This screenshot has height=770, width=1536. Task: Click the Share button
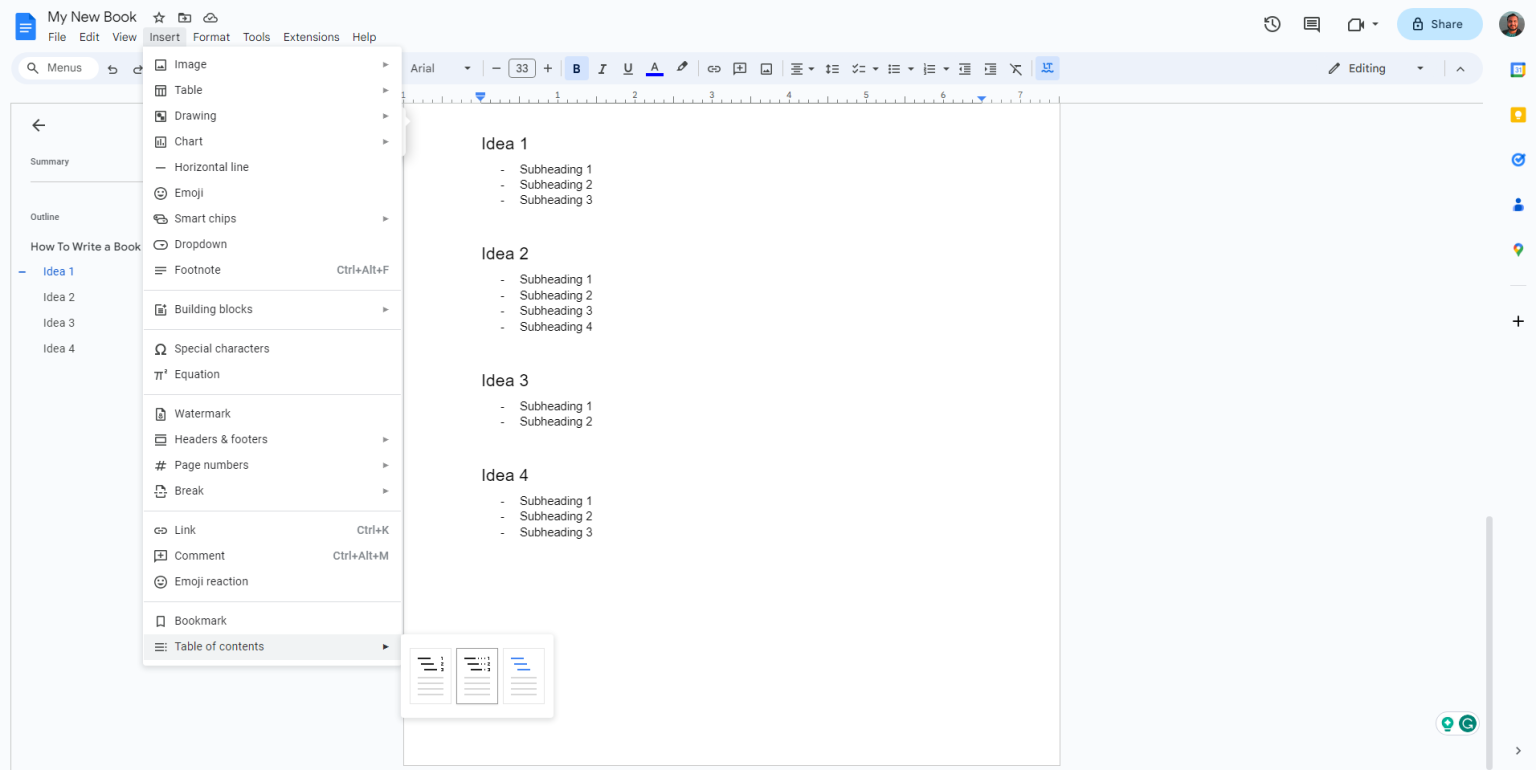pyautogui.click(x=1439, y=23)
